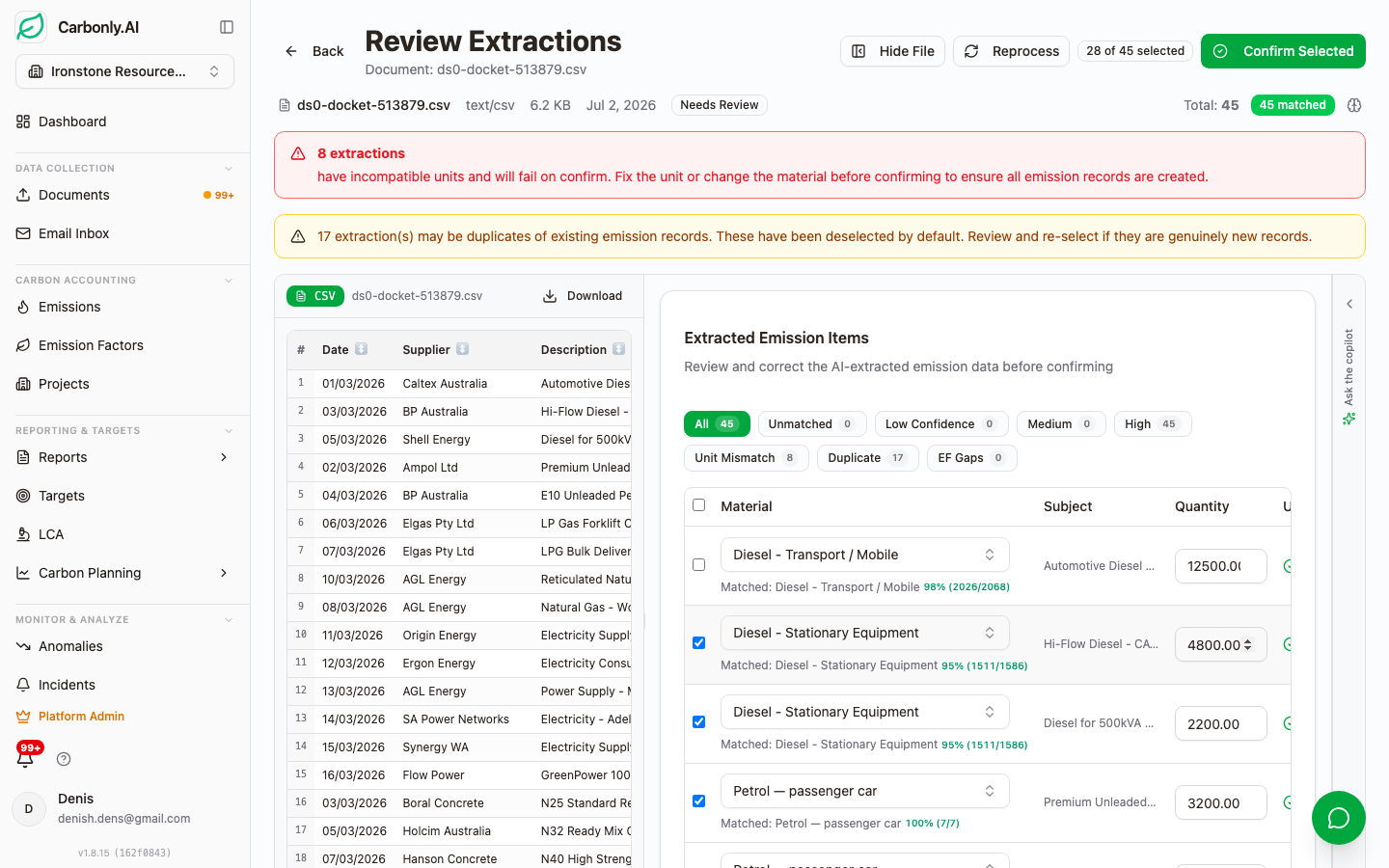Screen dimensions: 1389x868
Task: Open the Ironstone Resource organization selector
Action: pos(124,71)
